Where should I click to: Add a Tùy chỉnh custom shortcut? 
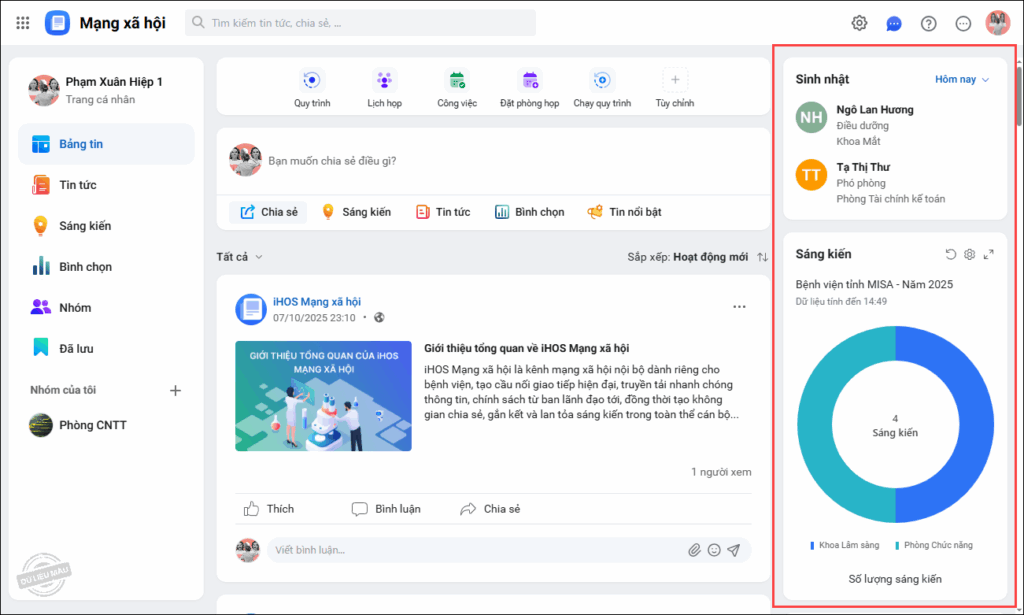tap(675, 88)
